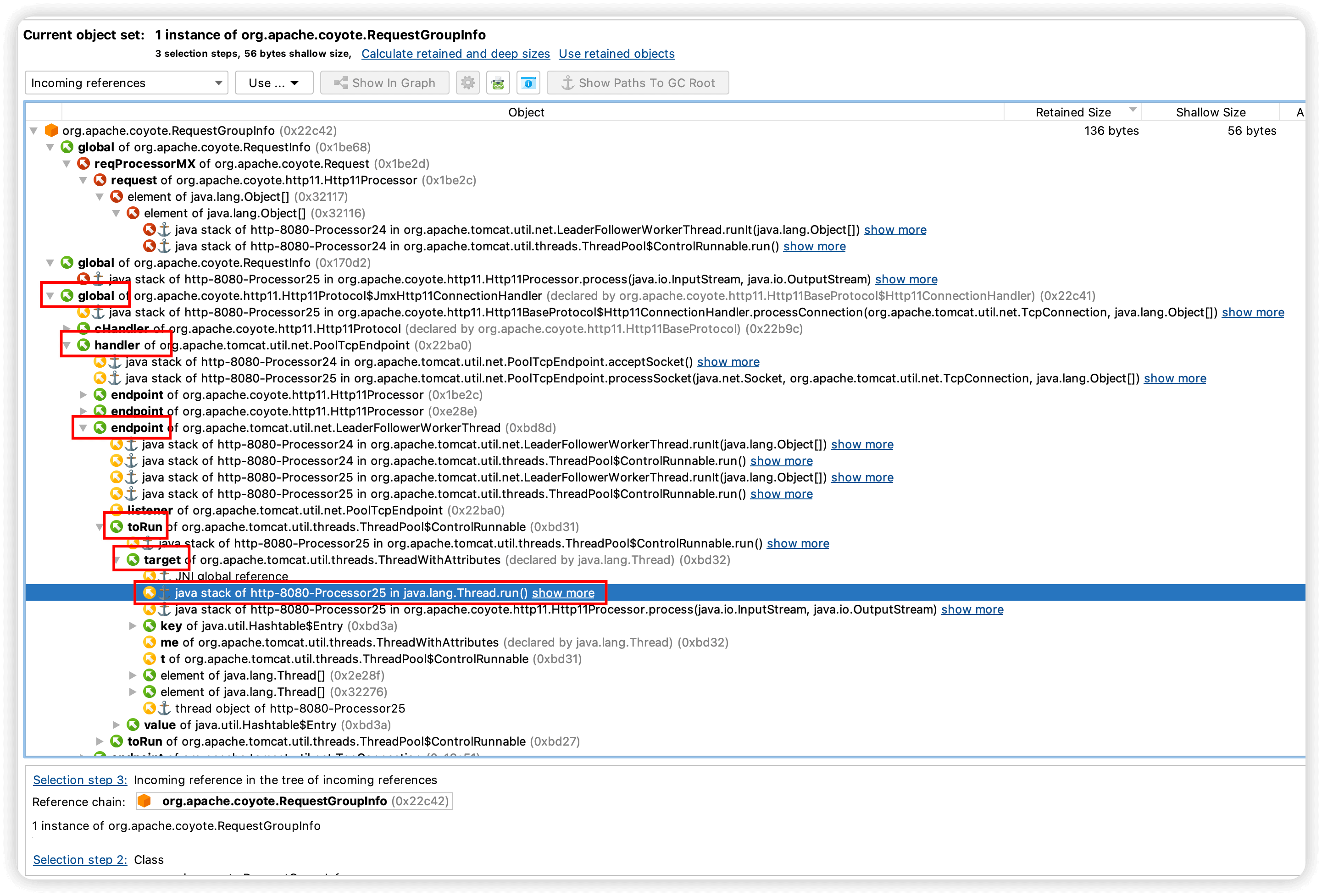Click the 56 bytes shallow size cell
1322x896 pixels.
(1251, 131)
